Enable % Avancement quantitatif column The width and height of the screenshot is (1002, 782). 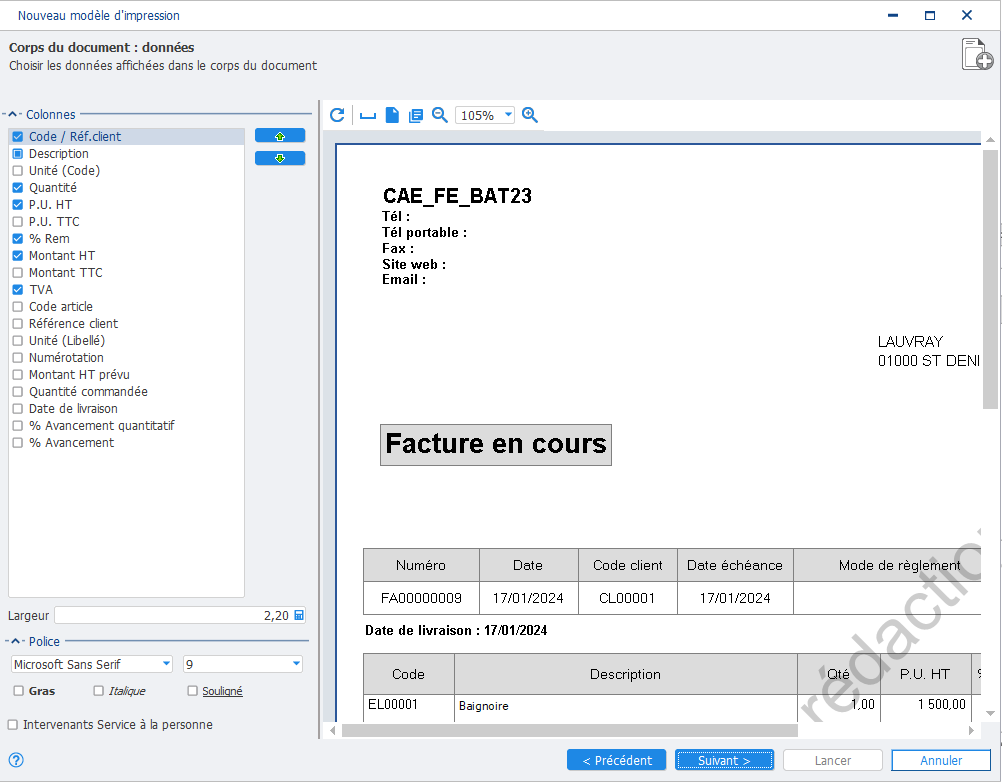18,426
